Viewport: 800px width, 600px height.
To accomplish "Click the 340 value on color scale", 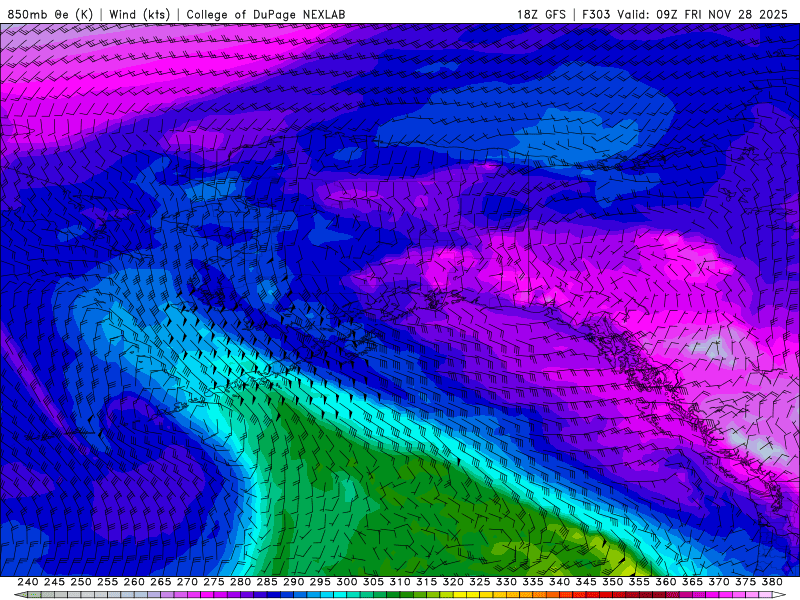I will pyautogui.click(x=559, y=582).
